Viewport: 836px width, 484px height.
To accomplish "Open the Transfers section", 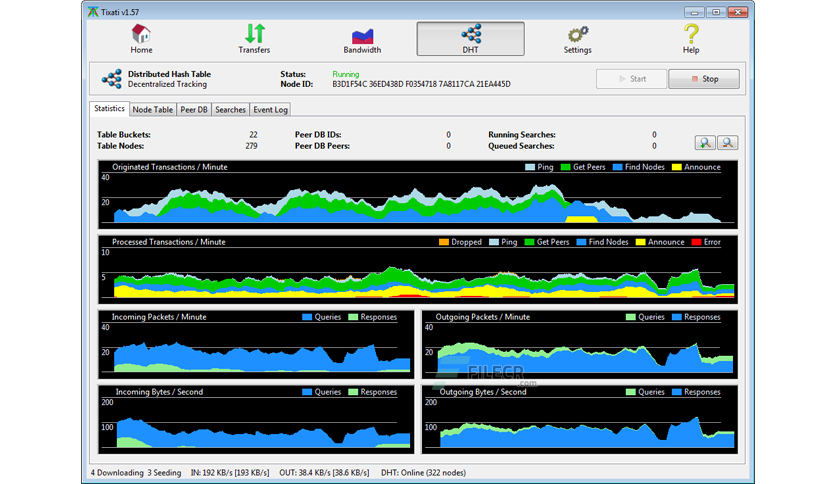I will pos(254,39).
